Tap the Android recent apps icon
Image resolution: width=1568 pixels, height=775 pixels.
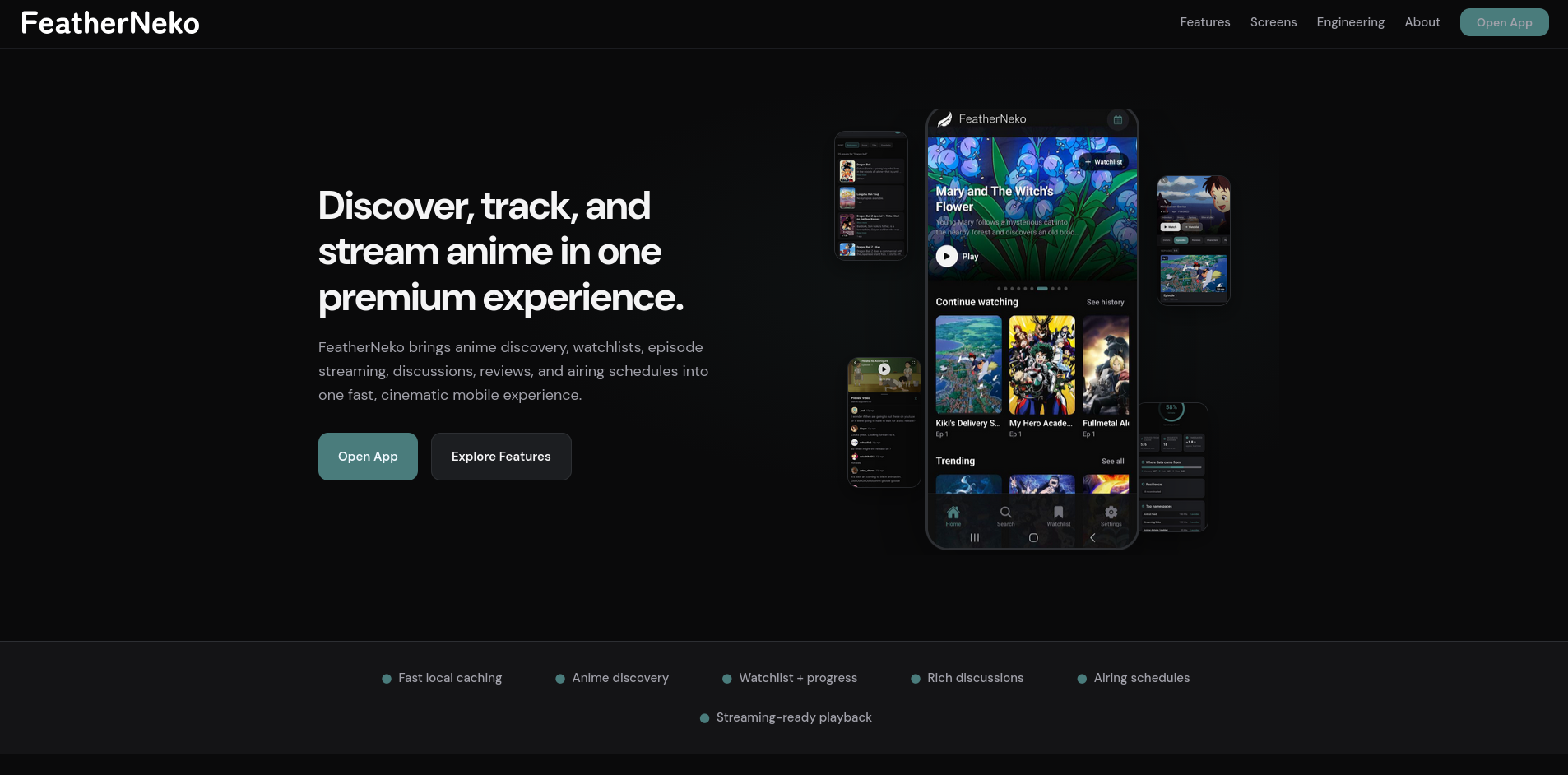[974, 538]
